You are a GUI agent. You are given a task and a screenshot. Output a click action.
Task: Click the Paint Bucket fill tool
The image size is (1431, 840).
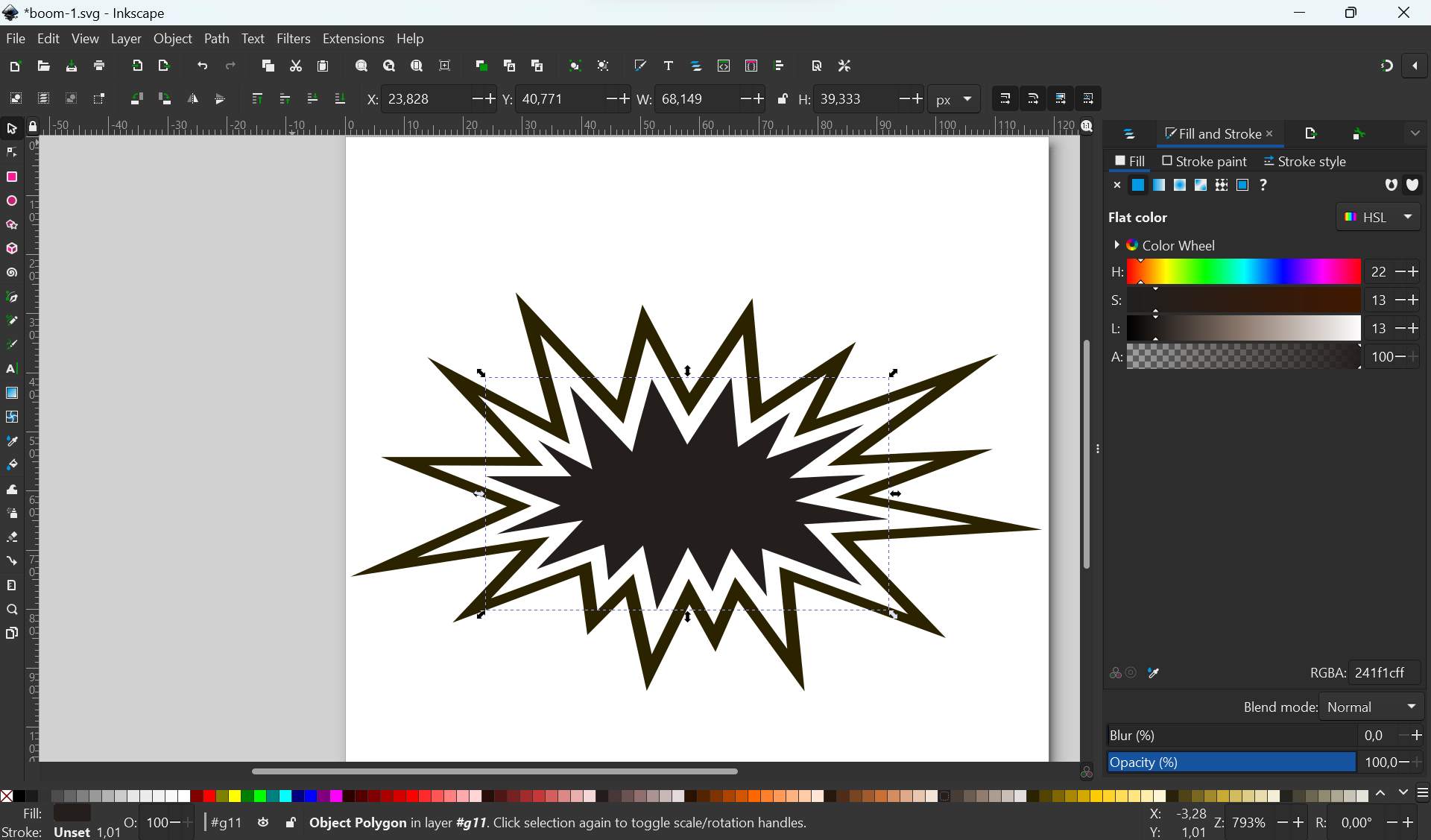coord(12,464)
